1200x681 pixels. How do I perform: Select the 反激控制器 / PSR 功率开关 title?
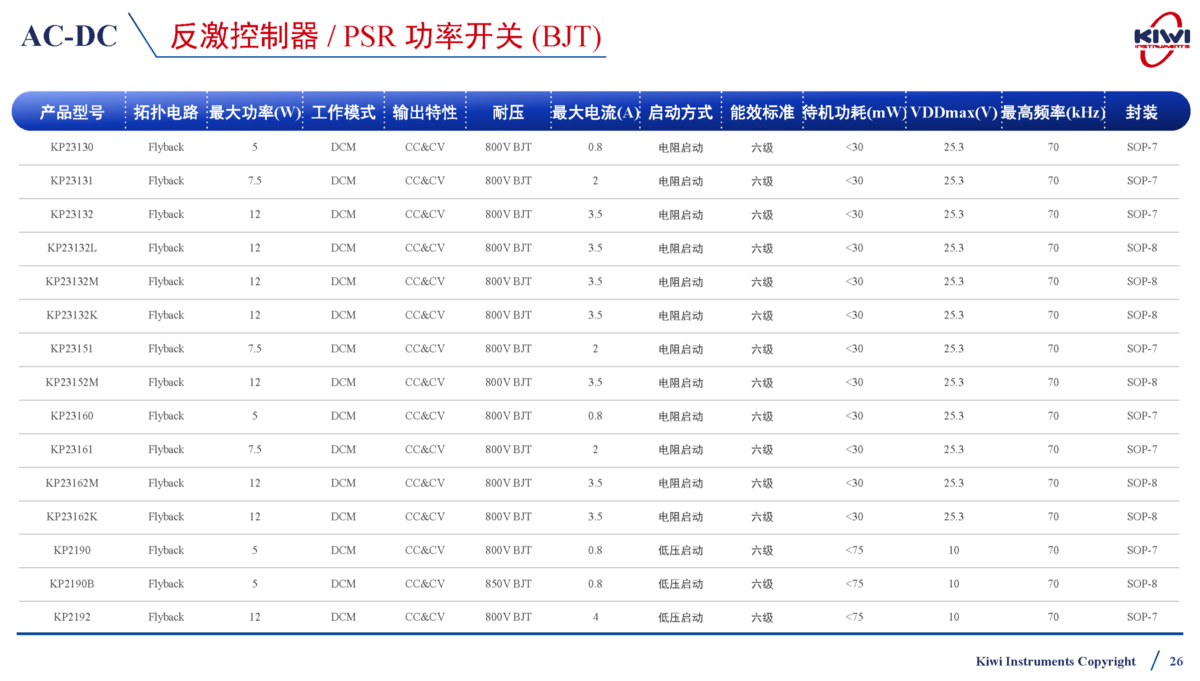coord(386,37)
